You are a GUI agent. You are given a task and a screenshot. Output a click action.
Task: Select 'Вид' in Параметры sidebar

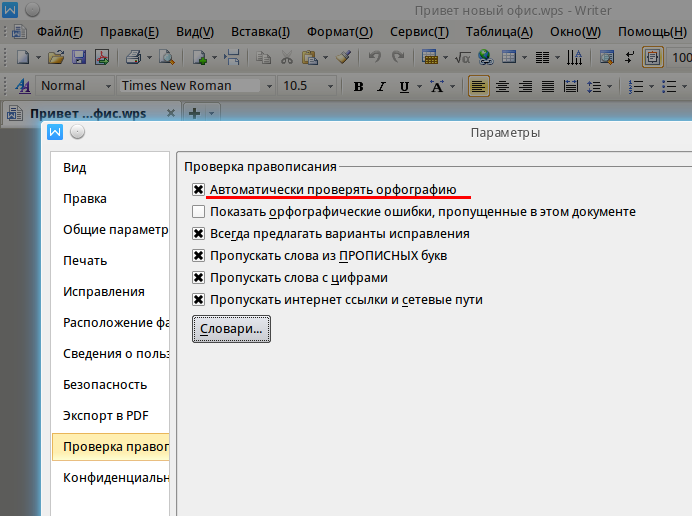tap(110, 168)
